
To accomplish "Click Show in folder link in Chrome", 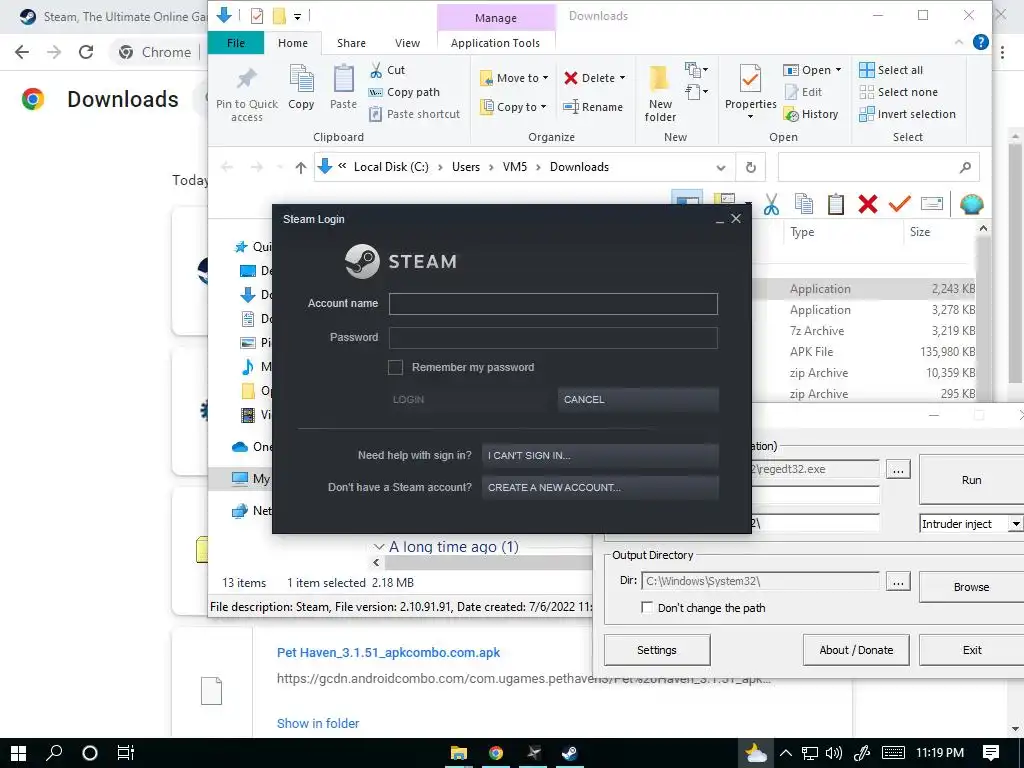I will pyautogui.click(x=317, y=723).
